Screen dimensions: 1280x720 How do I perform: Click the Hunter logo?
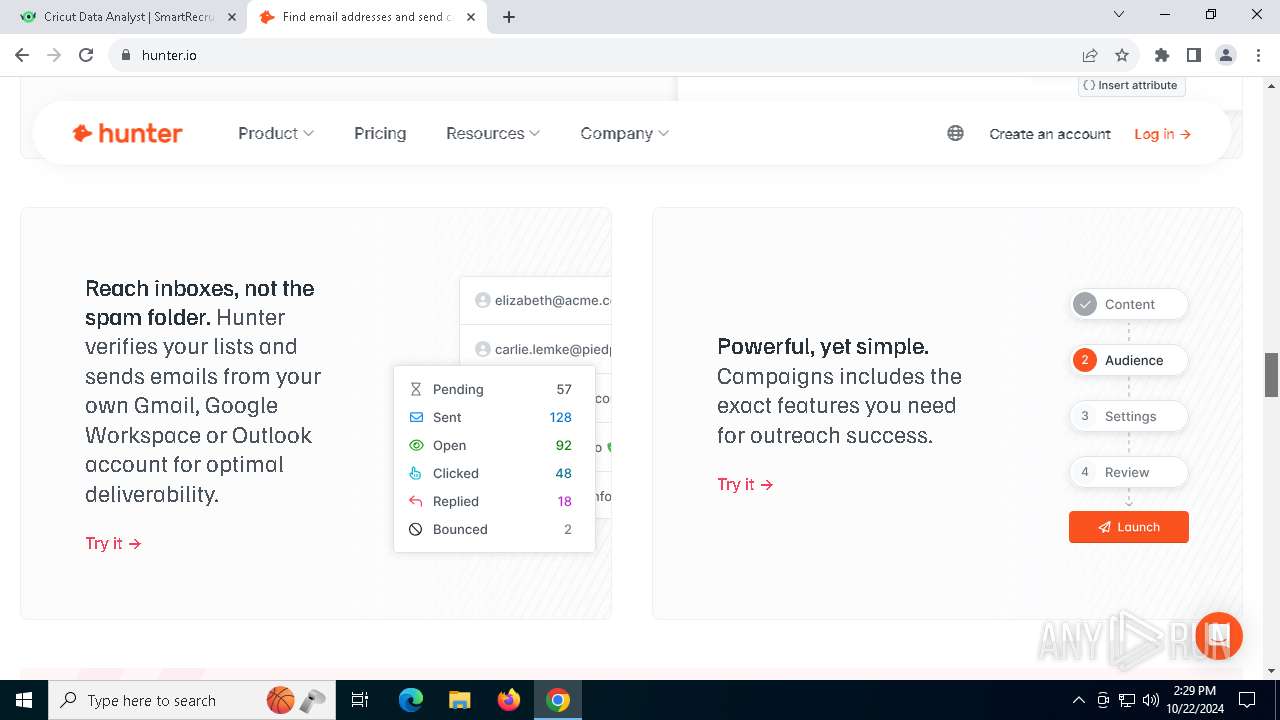(x=127, y=133)
